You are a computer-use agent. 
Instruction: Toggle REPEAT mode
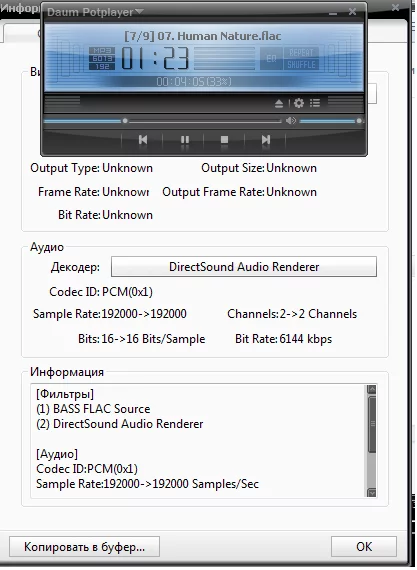point(301,53)
